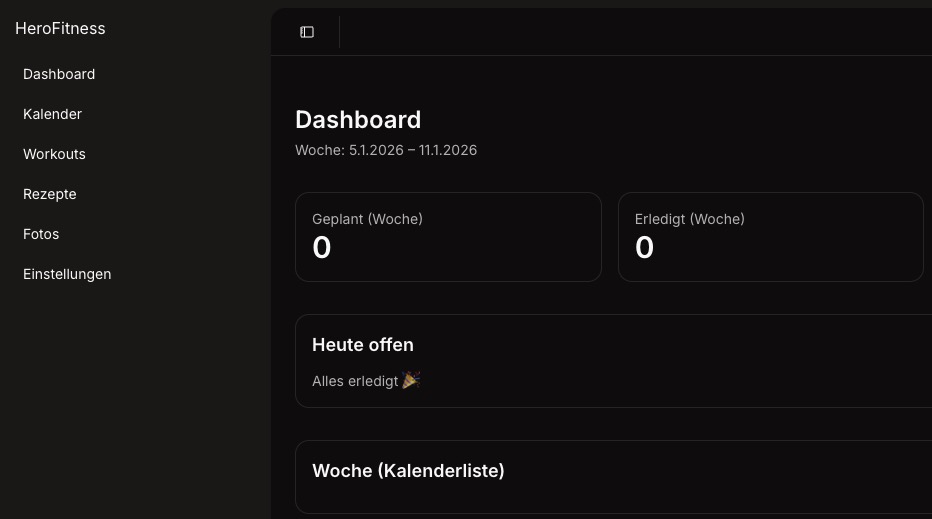
Task: Click the week date range text
Action: [386, 150]
